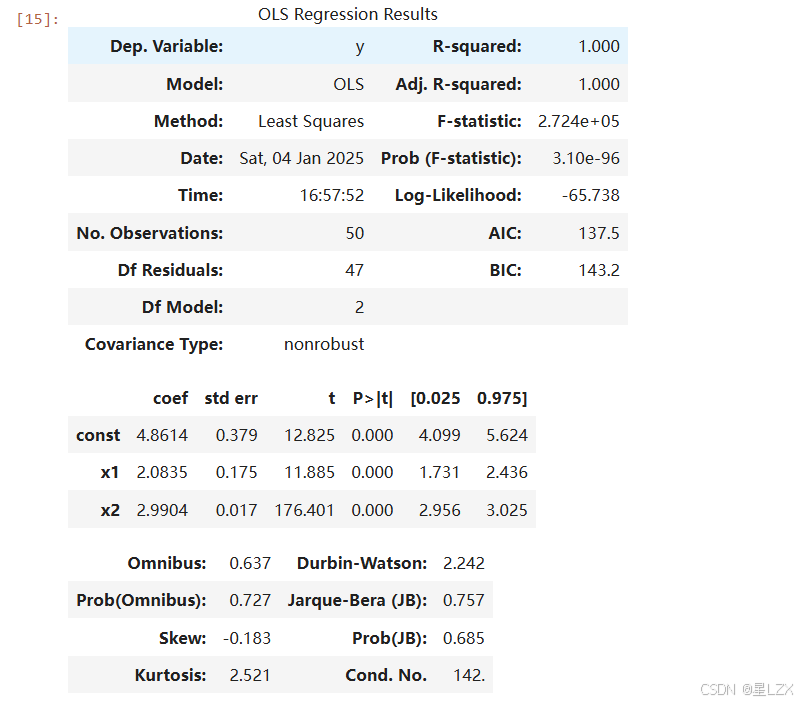Viewport: 799px width, 703px height.
Task: Click the 'Df Model:' label
Action: pos(182,307)
